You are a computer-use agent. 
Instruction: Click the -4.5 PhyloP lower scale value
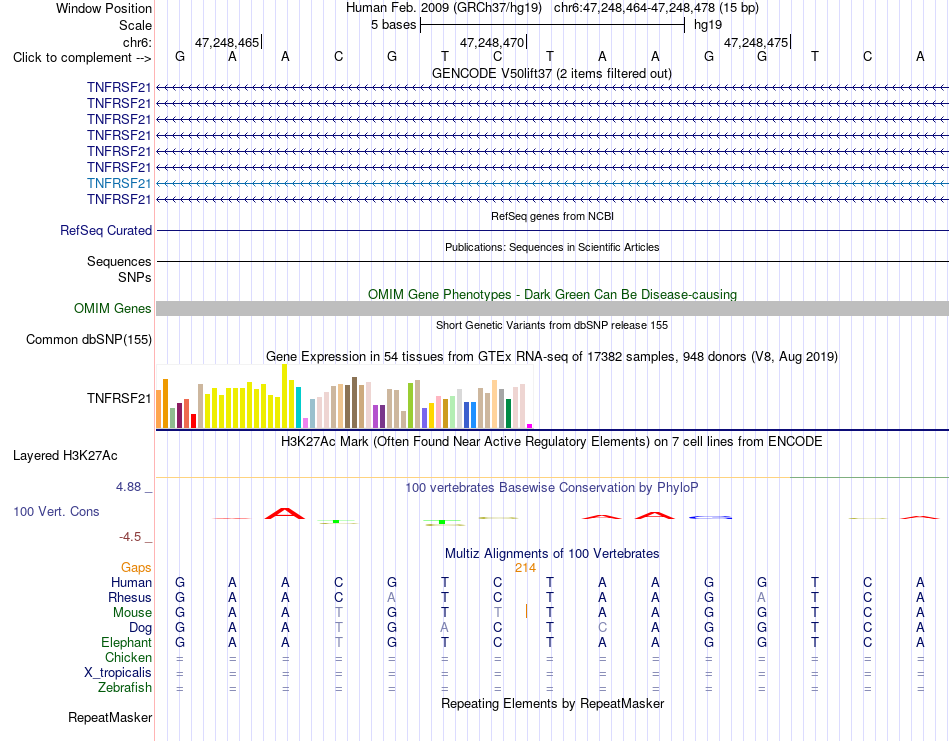[130, 536]
